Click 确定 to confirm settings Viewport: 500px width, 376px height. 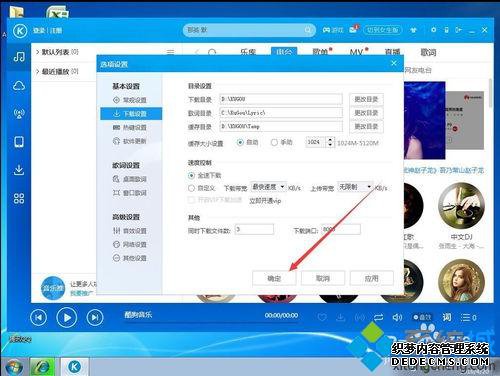point(274,278)
